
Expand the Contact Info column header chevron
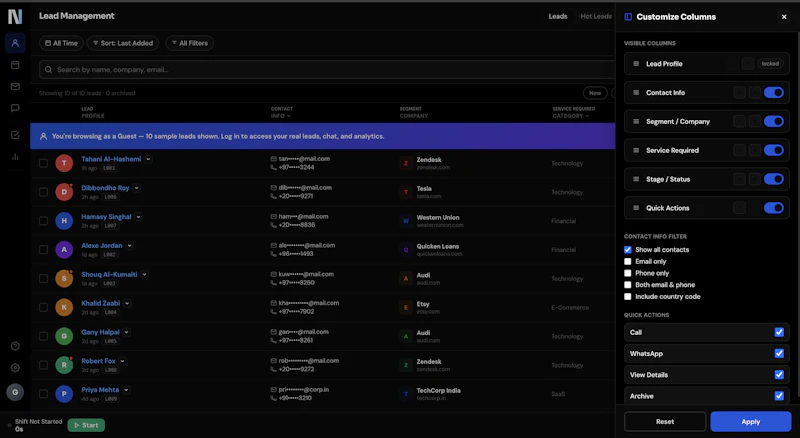289,116
